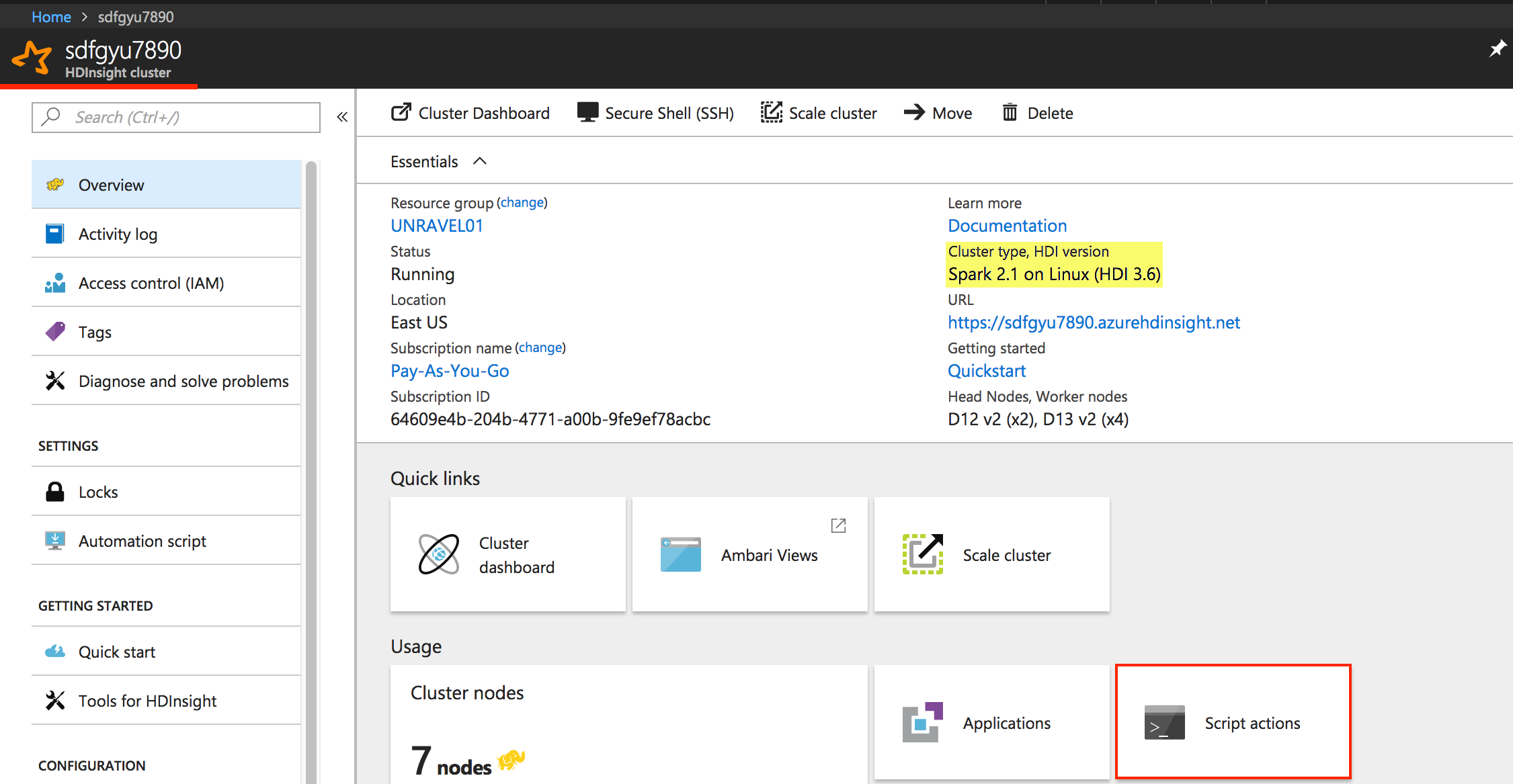The width and height of the screenshot is (1513, 784).
Task: Click the purple Tags icon
Action: (55, 331)
